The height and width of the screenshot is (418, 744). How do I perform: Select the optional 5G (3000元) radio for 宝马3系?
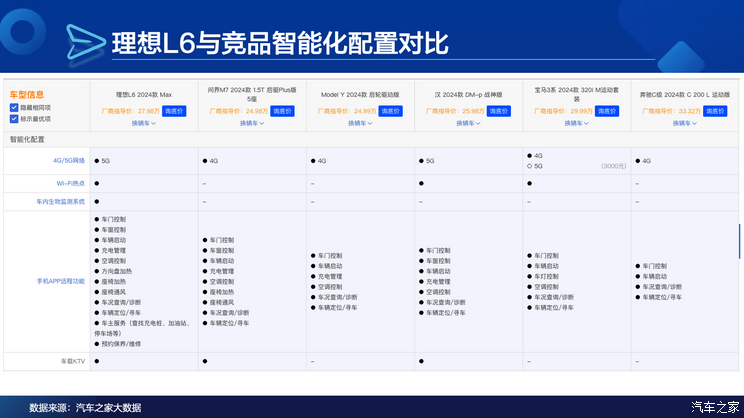tap(530, 166)
